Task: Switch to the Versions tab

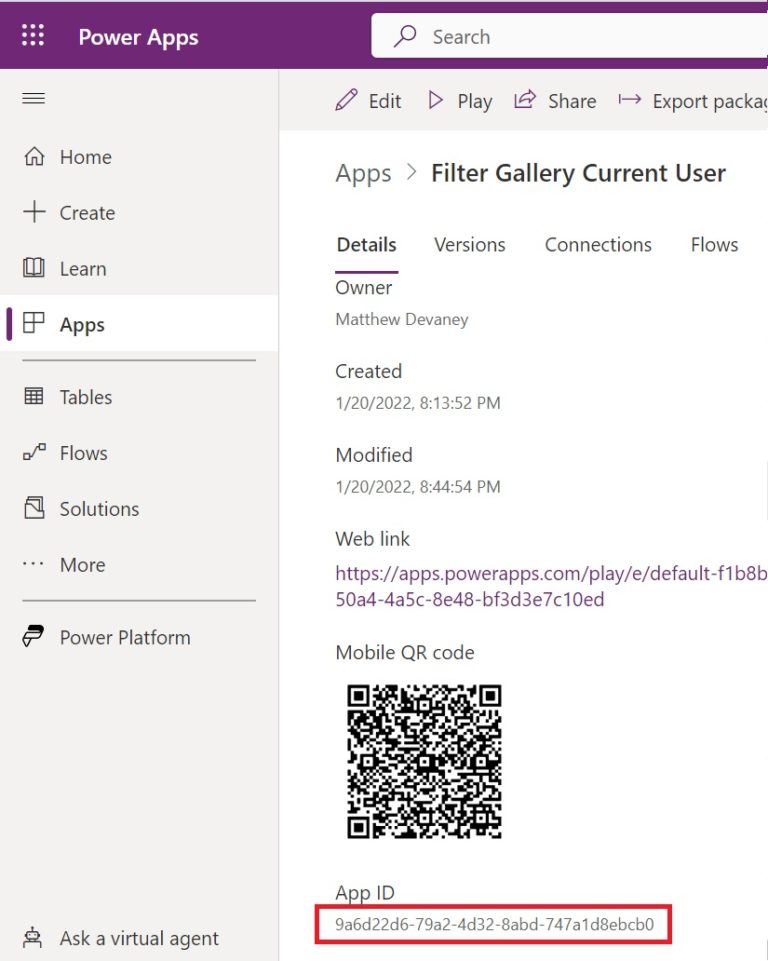Action: tap(469, 244)
